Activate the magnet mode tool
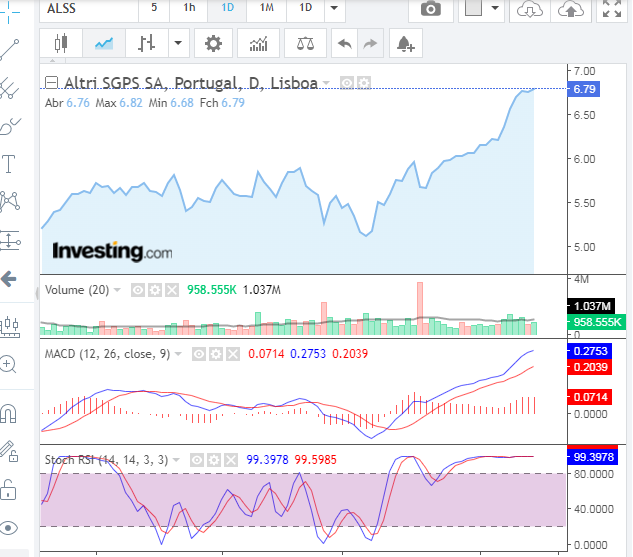Viewport: 633px width, 557px height. tap(9, 413)
